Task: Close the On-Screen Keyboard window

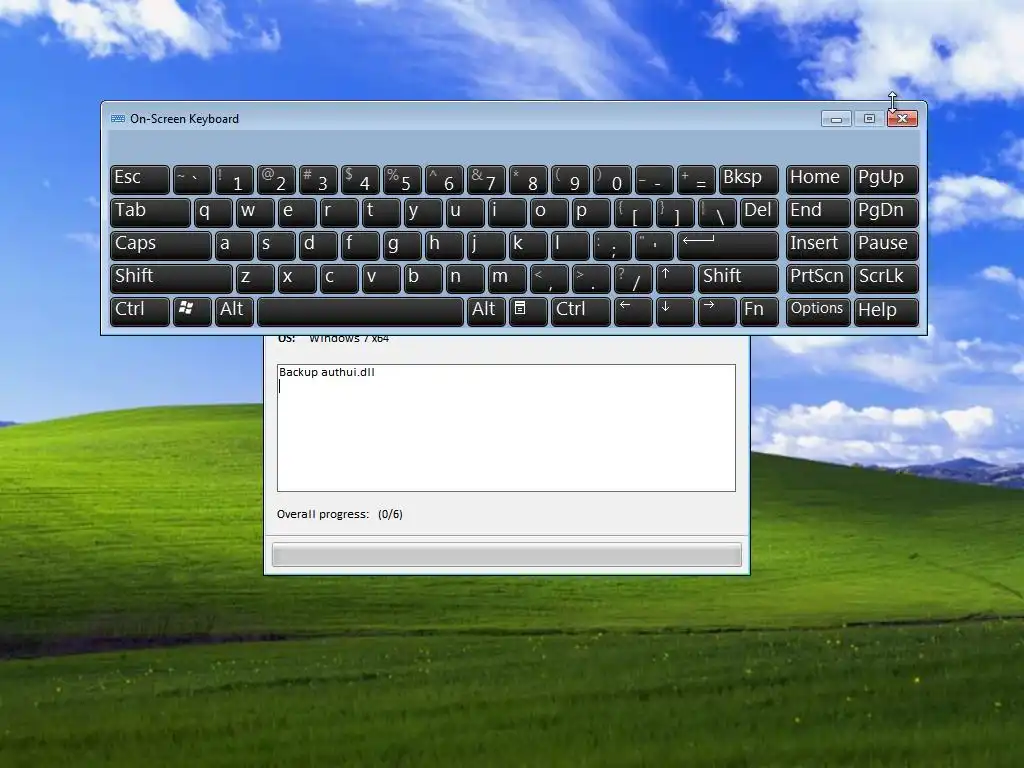Action: 903,119
